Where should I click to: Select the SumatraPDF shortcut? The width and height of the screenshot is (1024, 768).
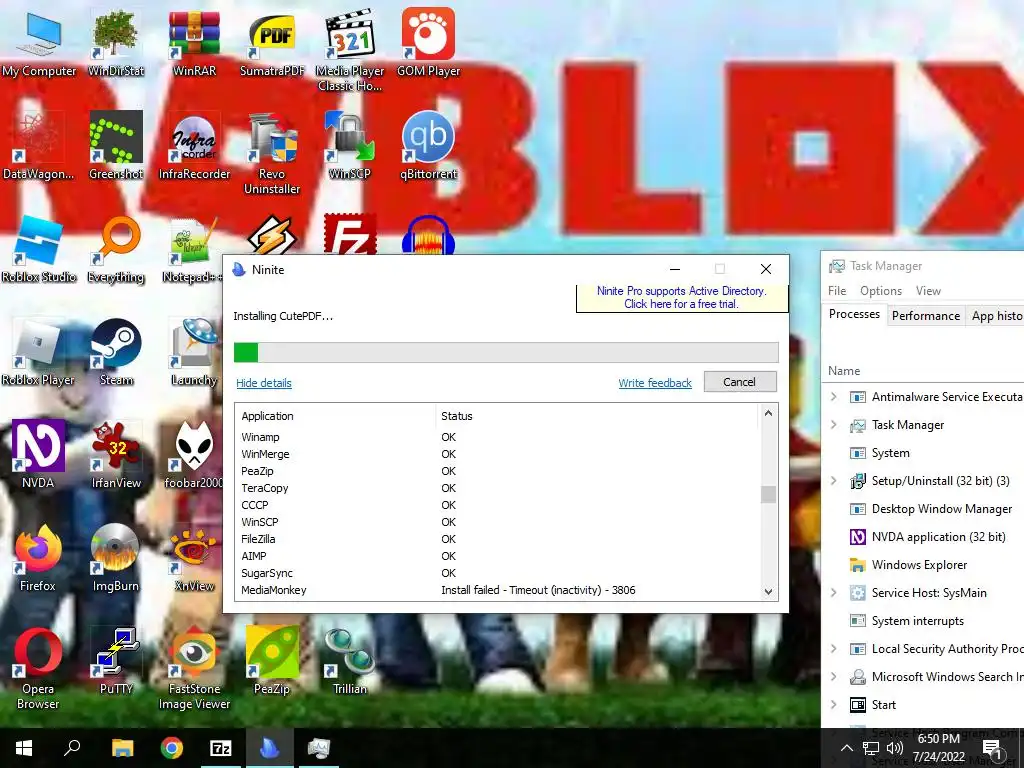[x=272, y=44]
